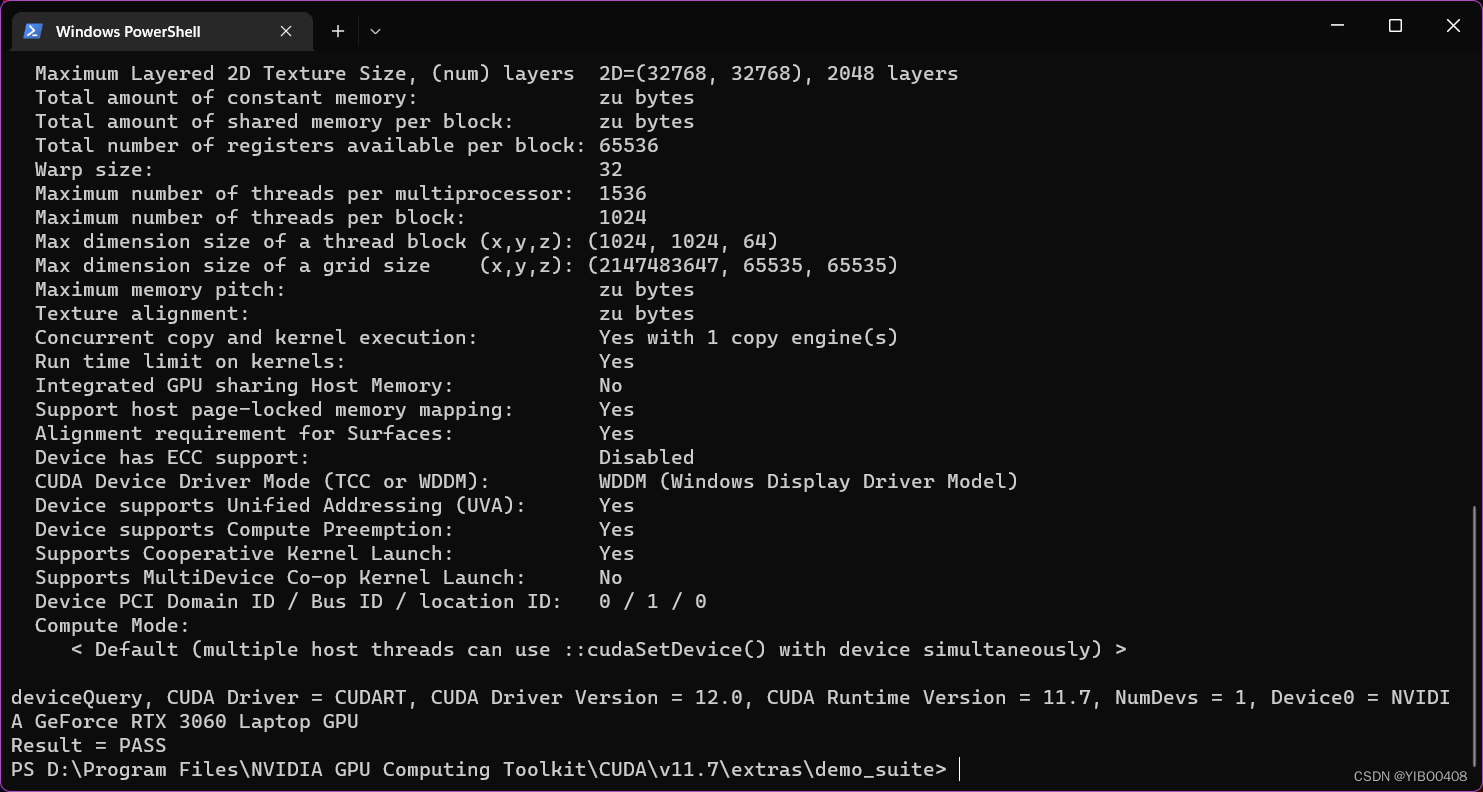Place cursor at the demo_suite command prompt
1483x792 pixels.
pyautogui.click(x=959, y=769)
